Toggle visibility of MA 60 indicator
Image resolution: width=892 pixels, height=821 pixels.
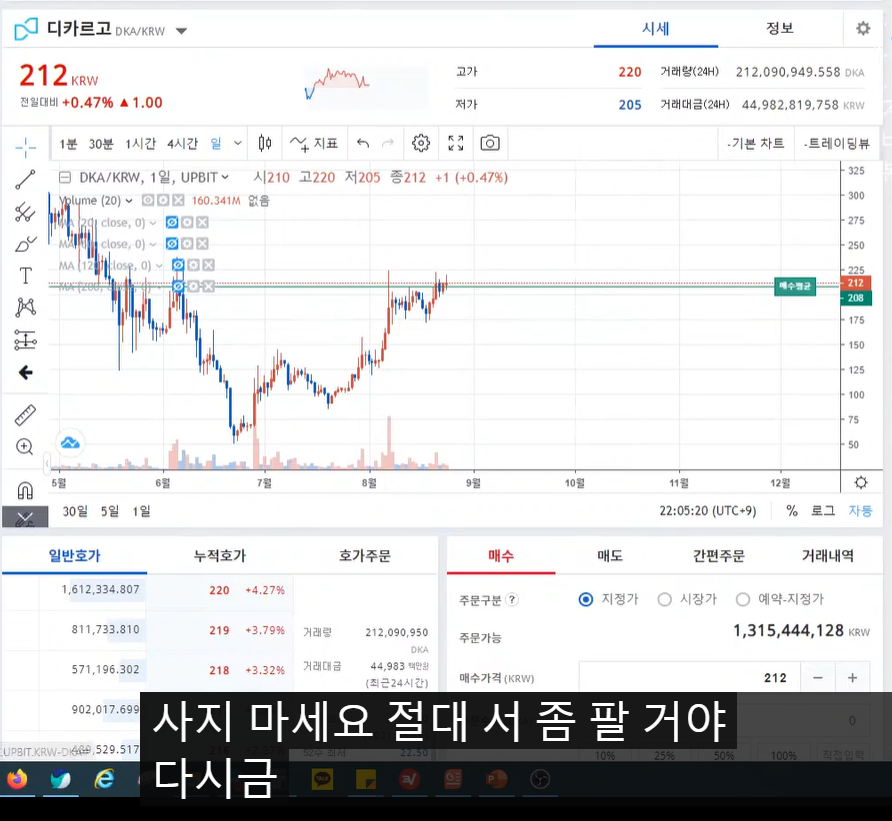(172, 244)
